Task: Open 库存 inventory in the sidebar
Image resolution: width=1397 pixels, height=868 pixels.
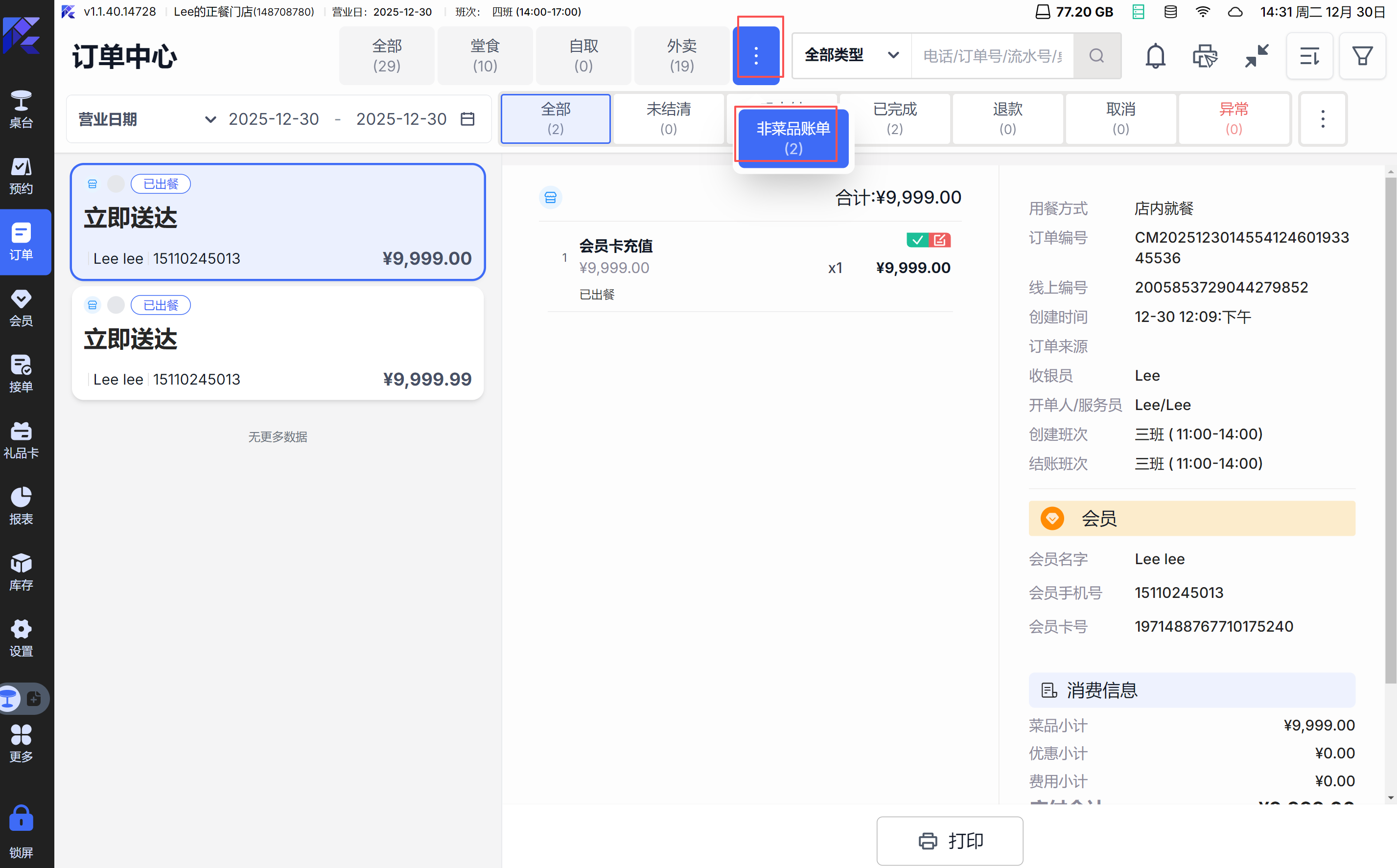Action: click(21, 572)
